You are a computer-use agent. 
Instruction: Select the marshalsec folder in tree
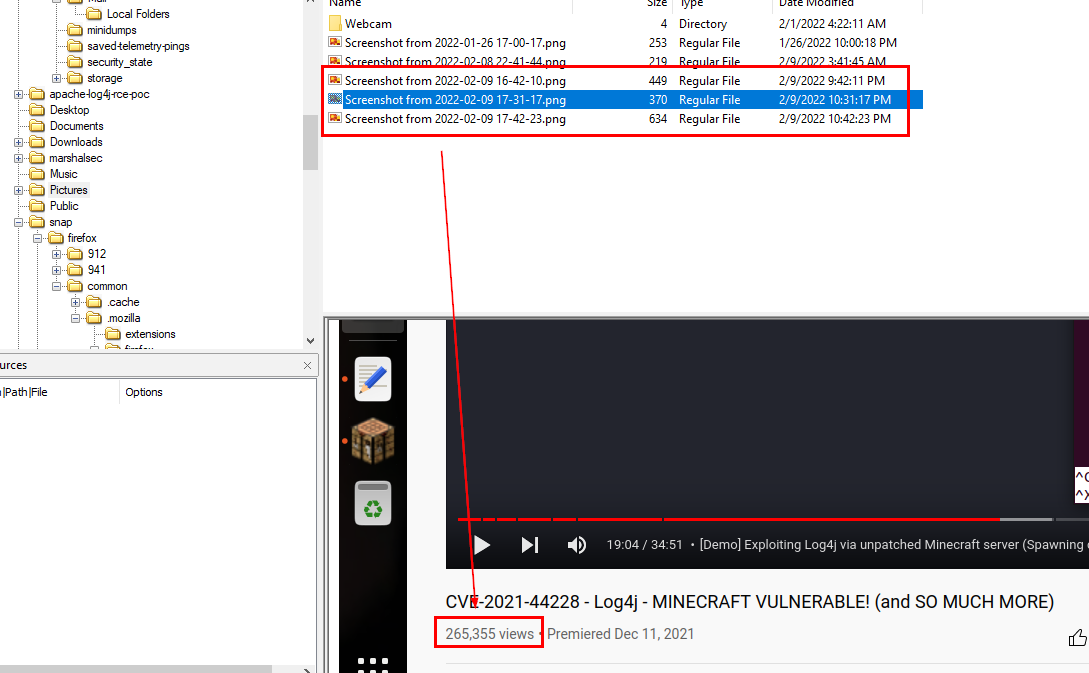pos(75,158)
